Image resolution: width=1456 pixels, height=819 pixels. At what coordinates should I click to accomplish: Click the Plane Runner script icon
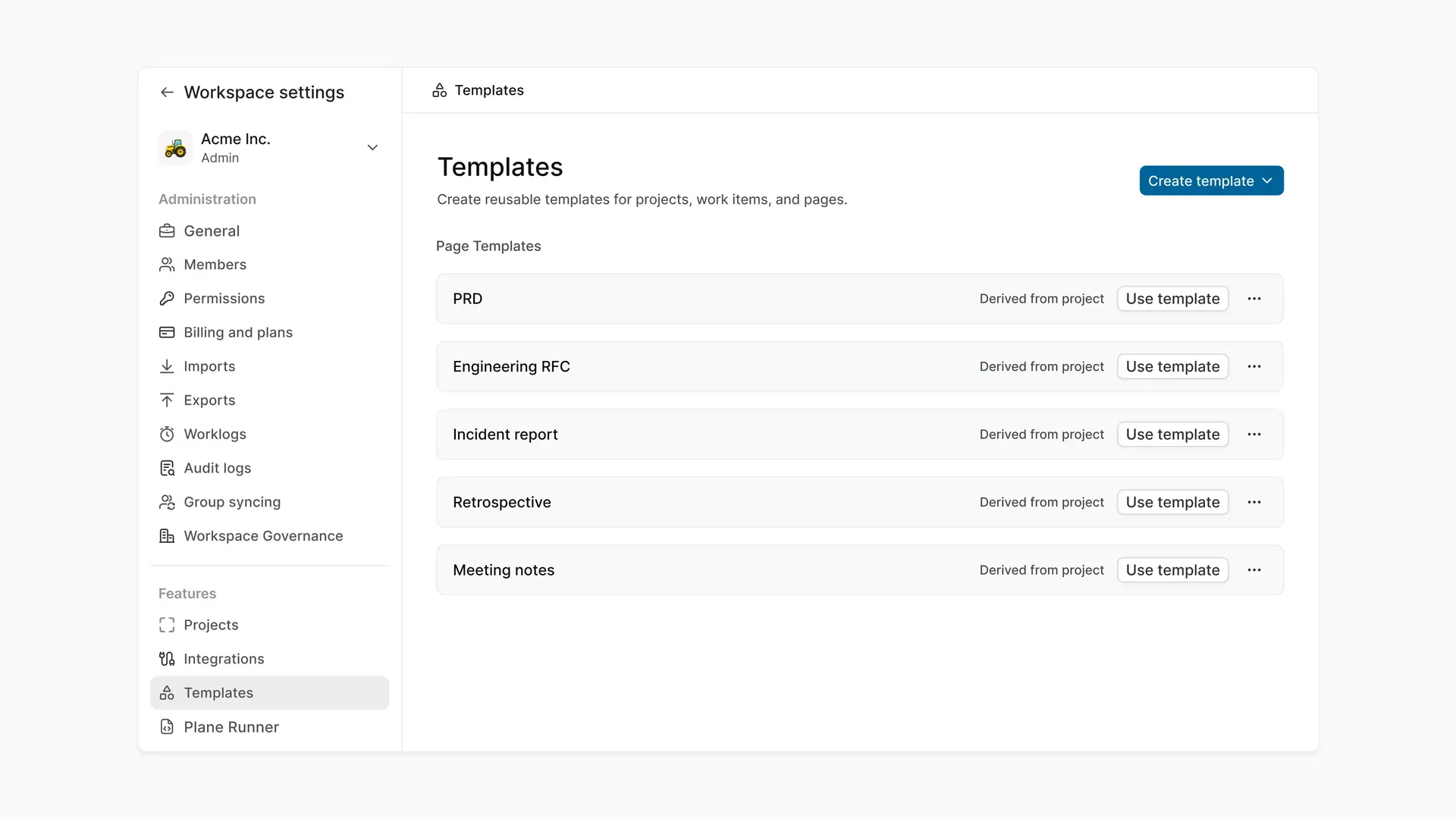tap(167, 727)
